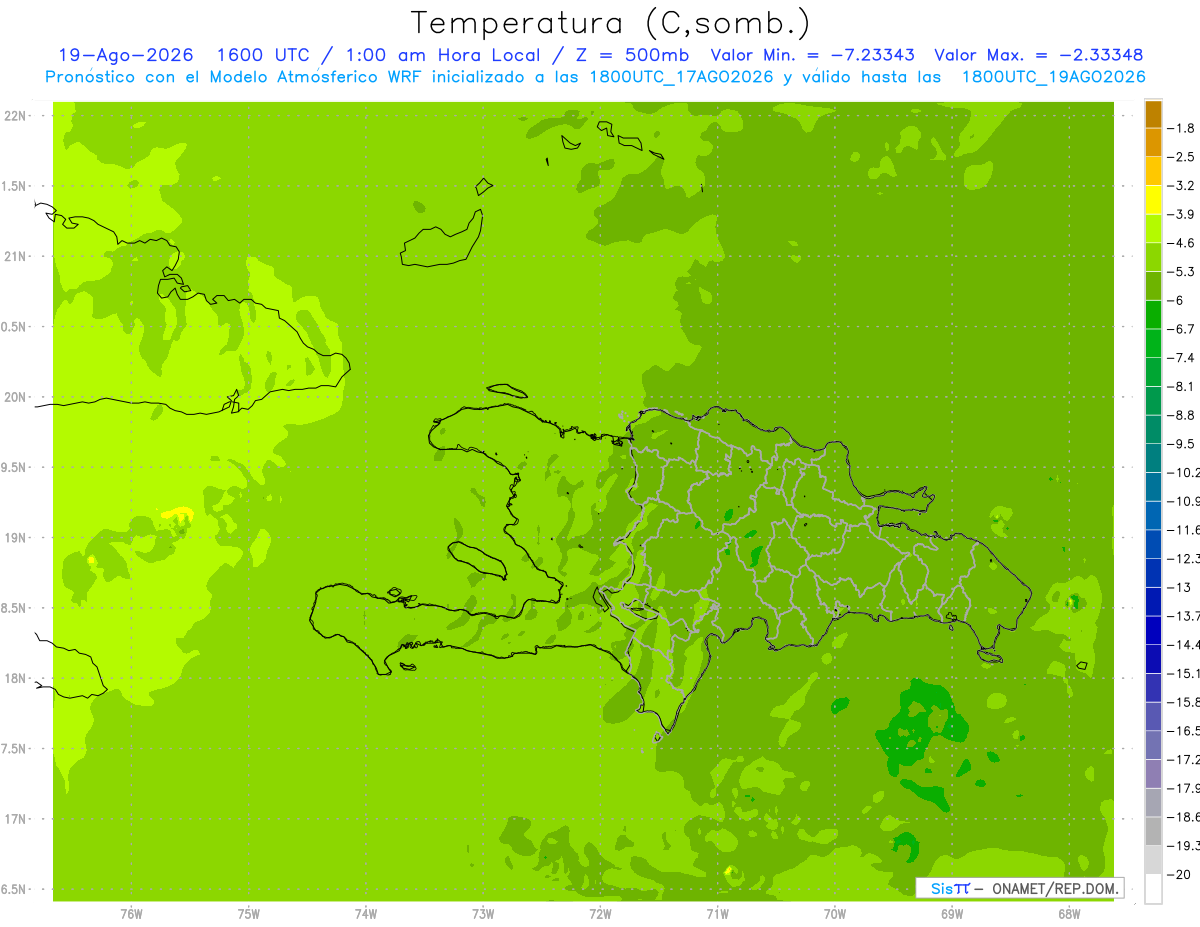Click the olive-green swatch between -5.3 and -6
The width and height of the screenshot is (1200, 927).
tap(1153, 286)
